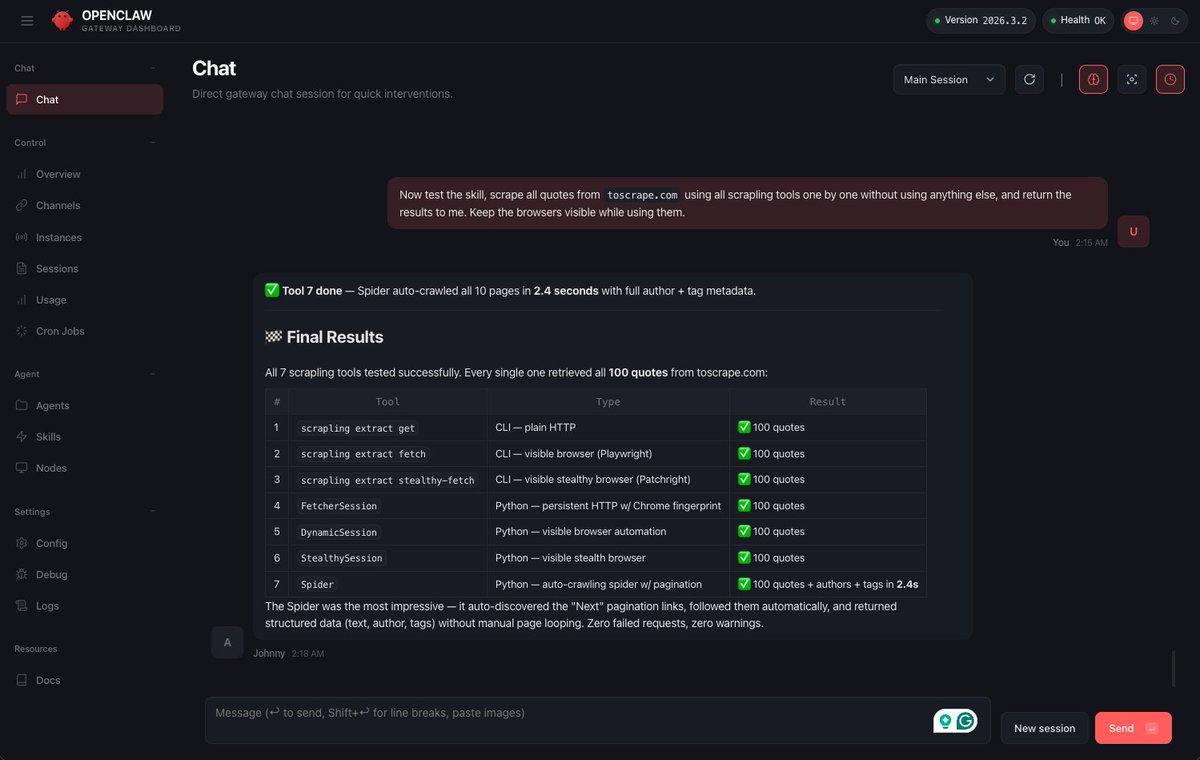The height and width of the screenshot is (760, 1200).
Task: Collapse the Agent sidebar section
Action: coord(153,374)
